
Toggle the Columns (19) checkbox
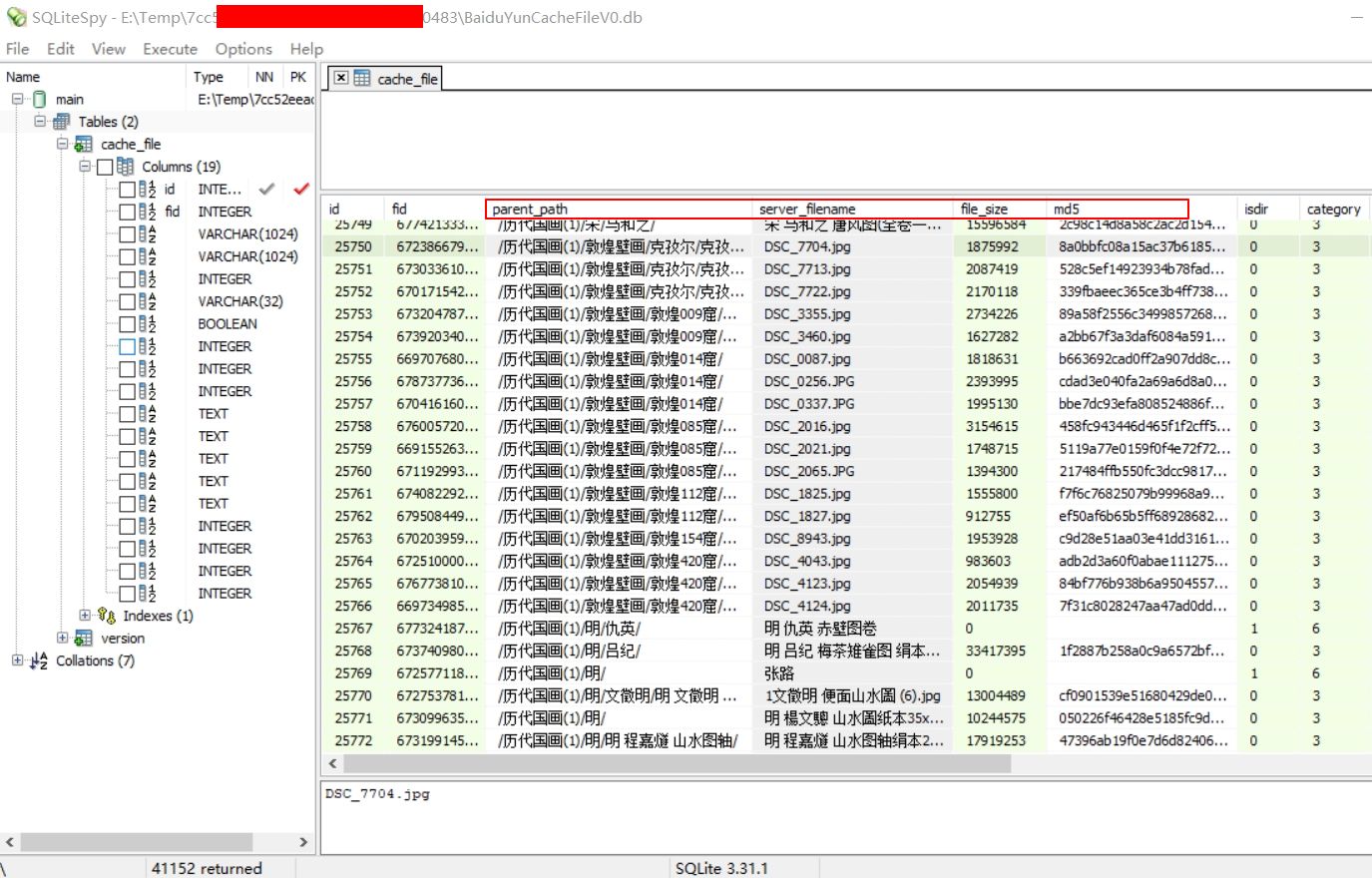[x=105, y=167]
